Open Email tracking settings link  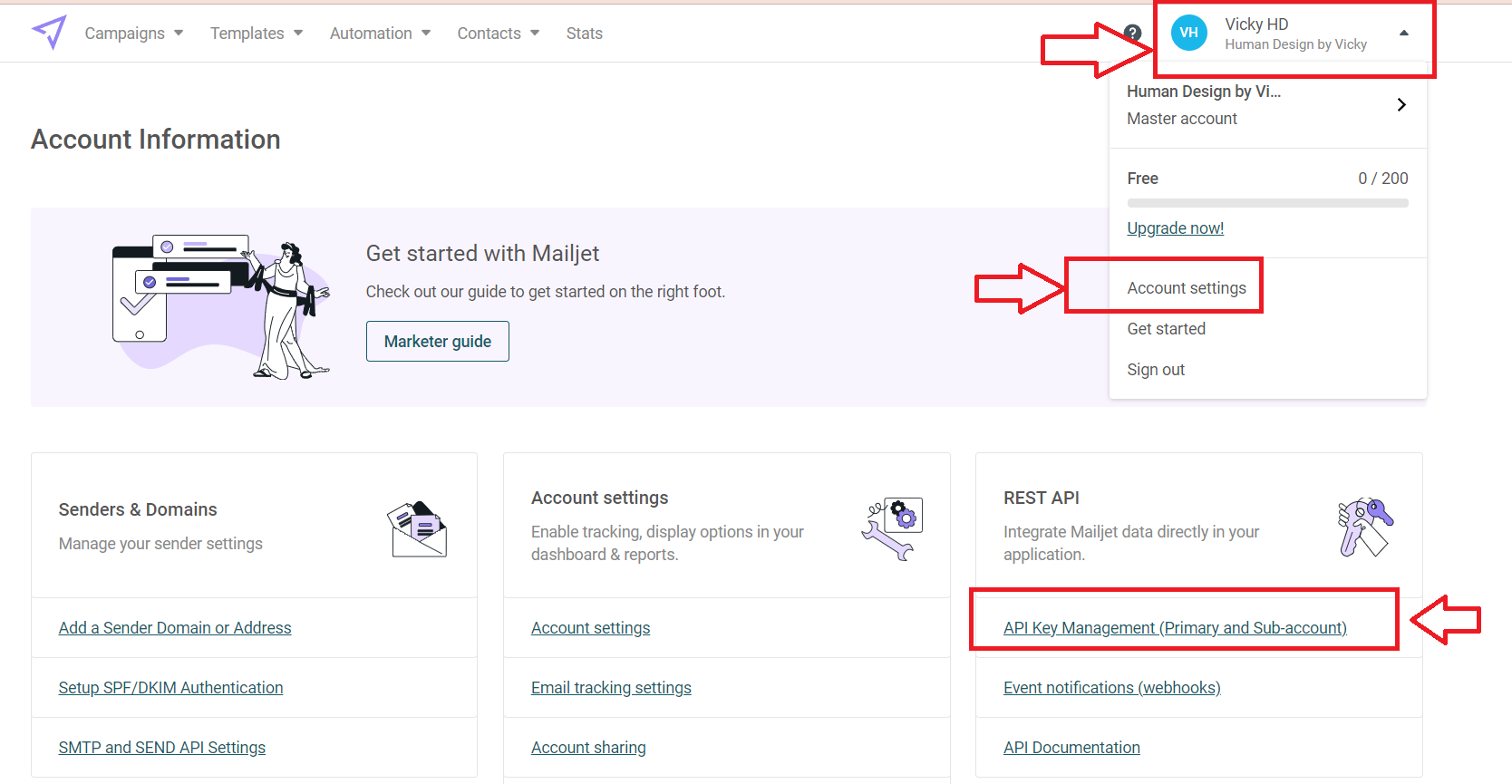pos(611,688)
